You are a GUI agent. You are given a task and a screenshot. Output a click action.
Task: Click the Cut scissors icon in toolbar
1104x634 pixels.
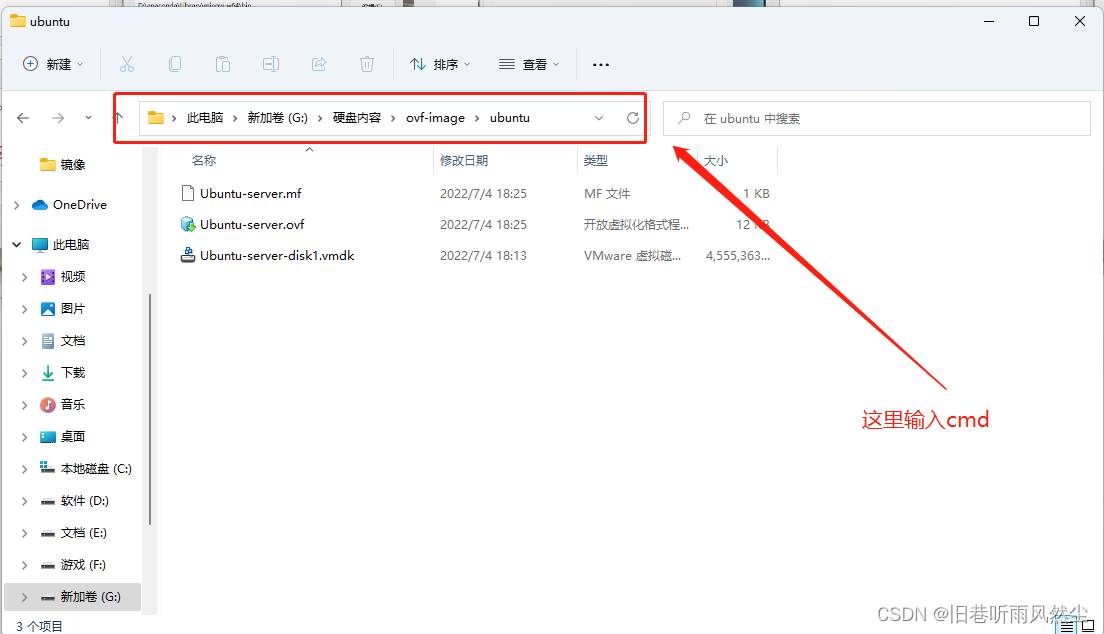click(127, 64)
